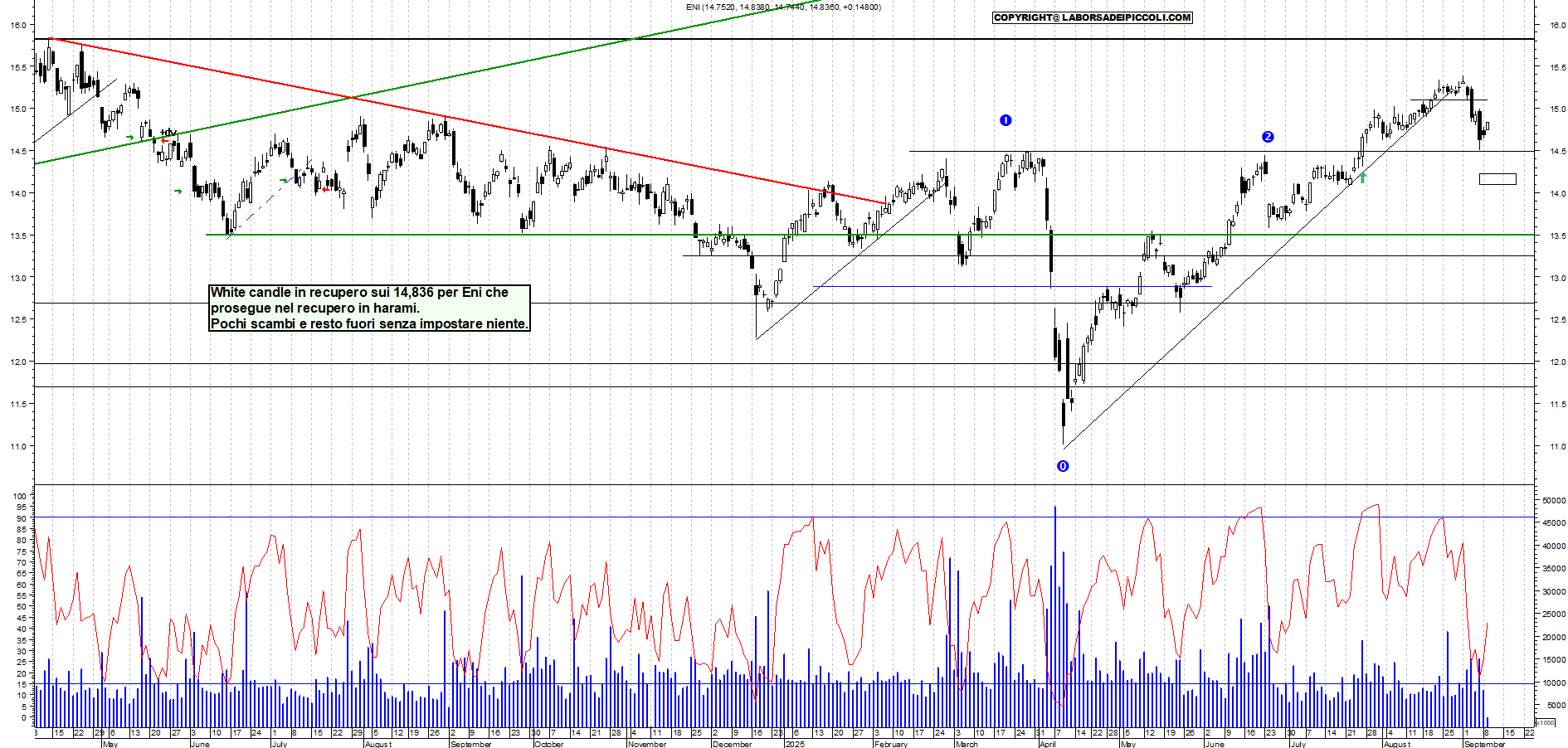Viewport: 1568px width, 748px height.
Task: Select the 'tdv' annotation on the chart
Action: pyautogui.click(x=168, y=132)
